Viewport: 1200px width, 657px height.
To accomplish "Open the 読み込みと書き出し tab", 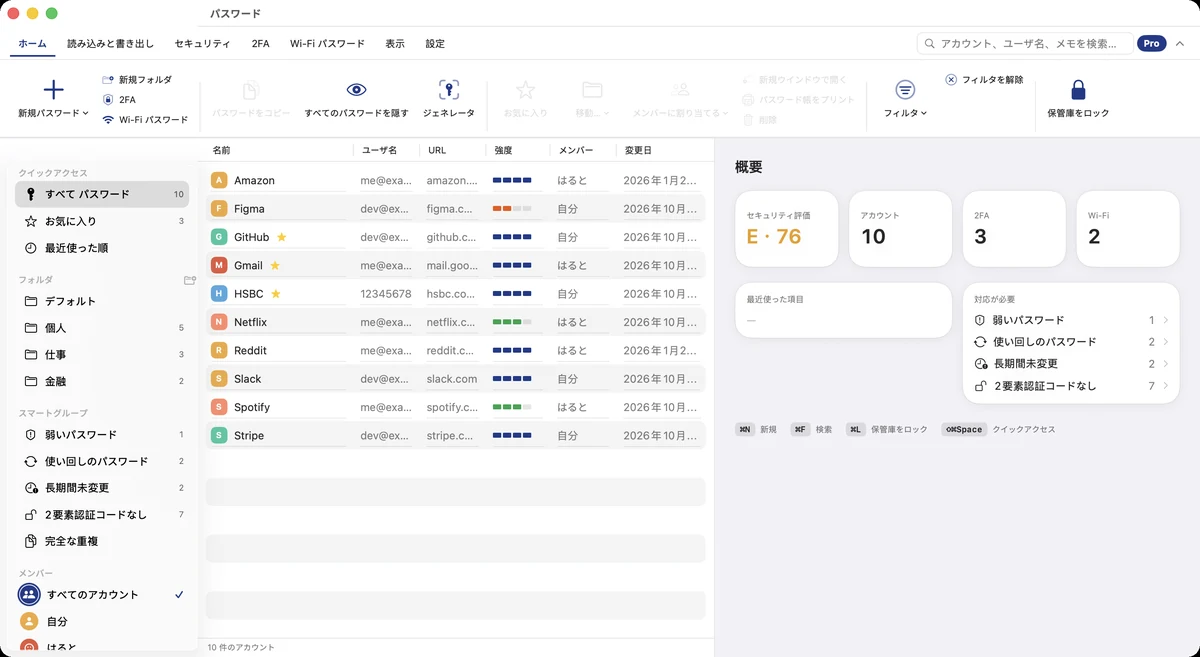I will click(x=111, y=44).
